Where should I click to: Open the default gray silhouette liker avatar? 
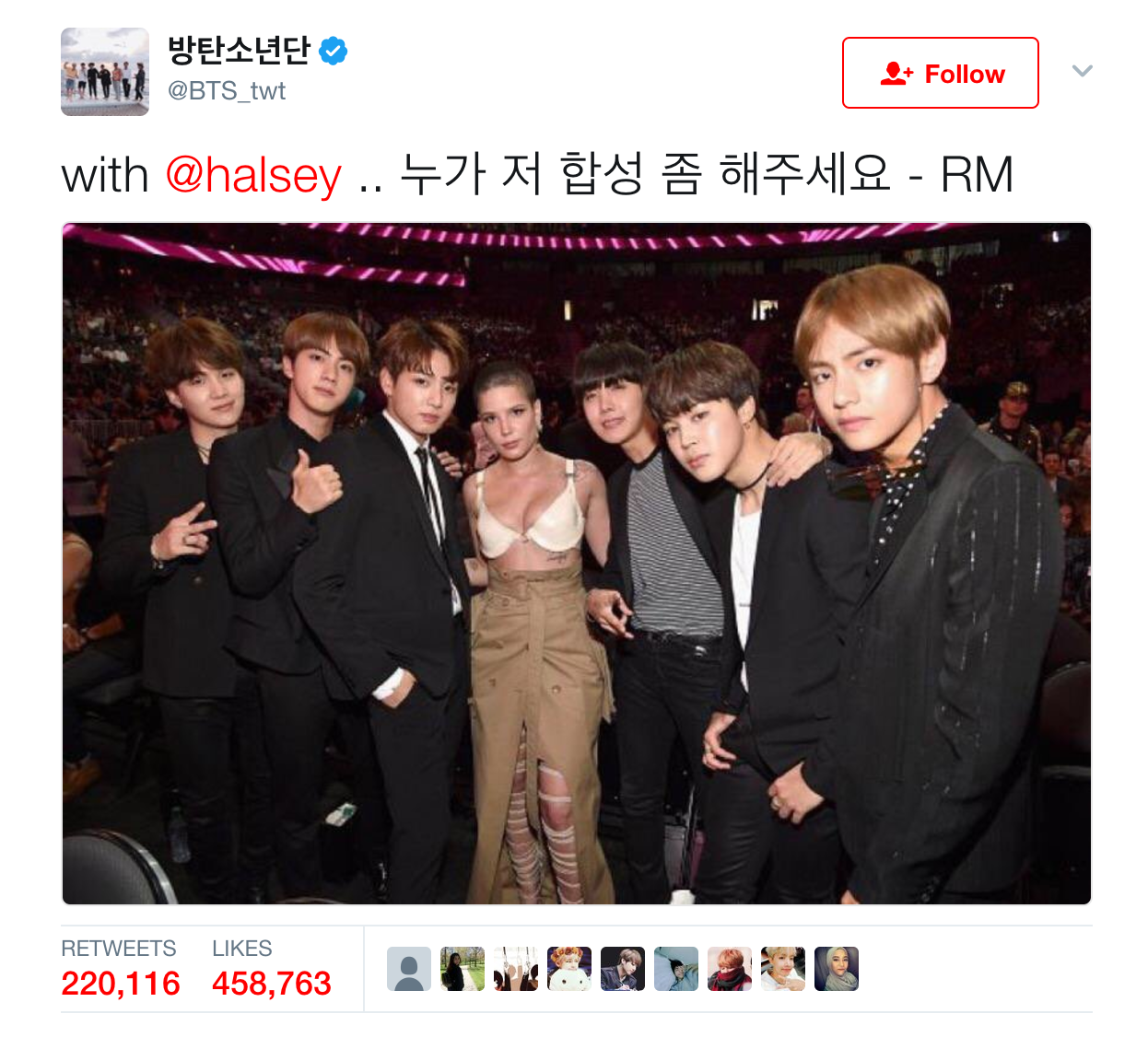pos(409,969)
